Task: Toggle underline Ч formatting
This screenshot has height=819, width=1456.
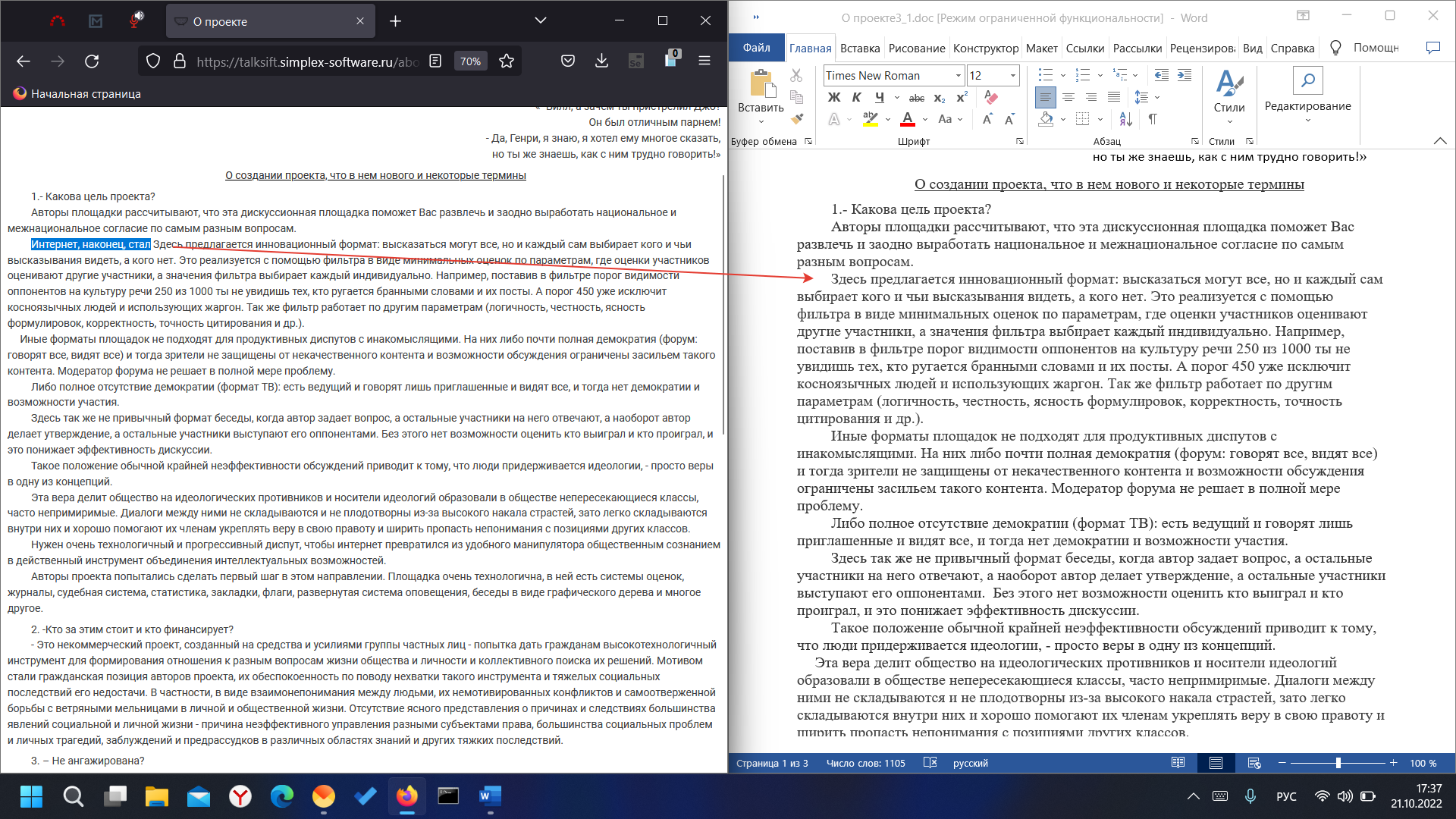Action: 880,97
